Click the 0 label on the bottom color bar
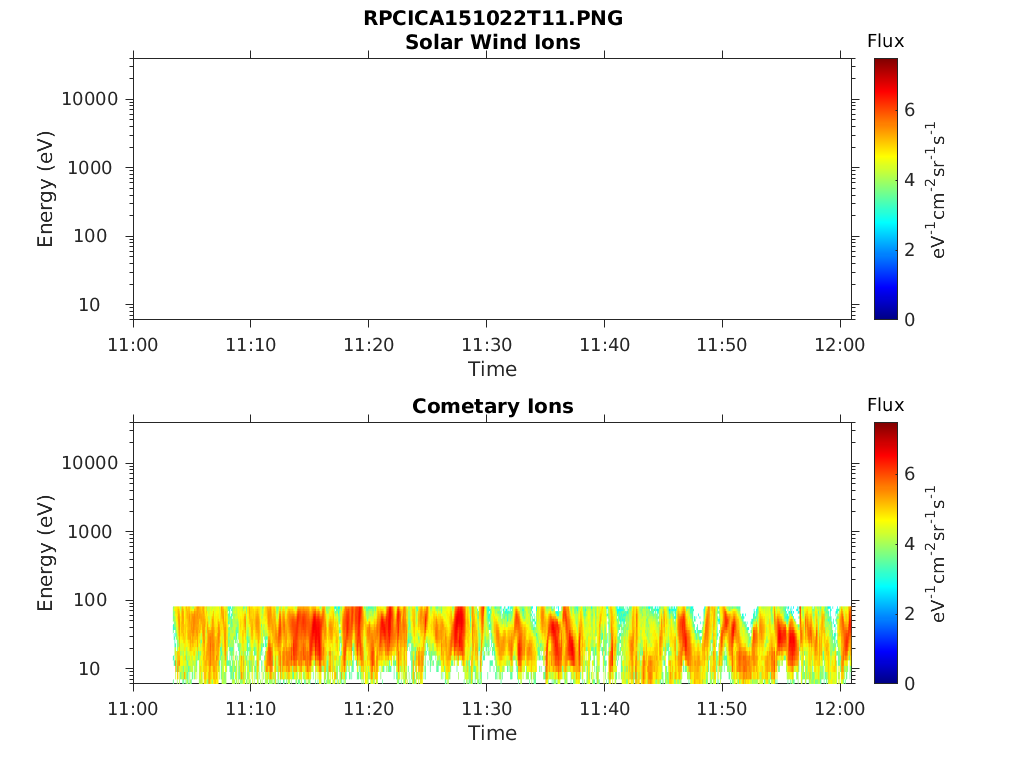This screenshot has height=768, width=1024. (x=910, y=684)
